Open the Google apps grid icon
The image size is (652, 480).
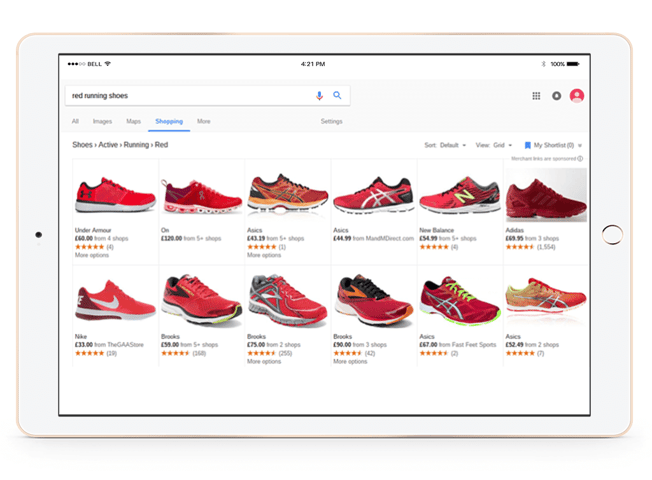pos(536,96)
